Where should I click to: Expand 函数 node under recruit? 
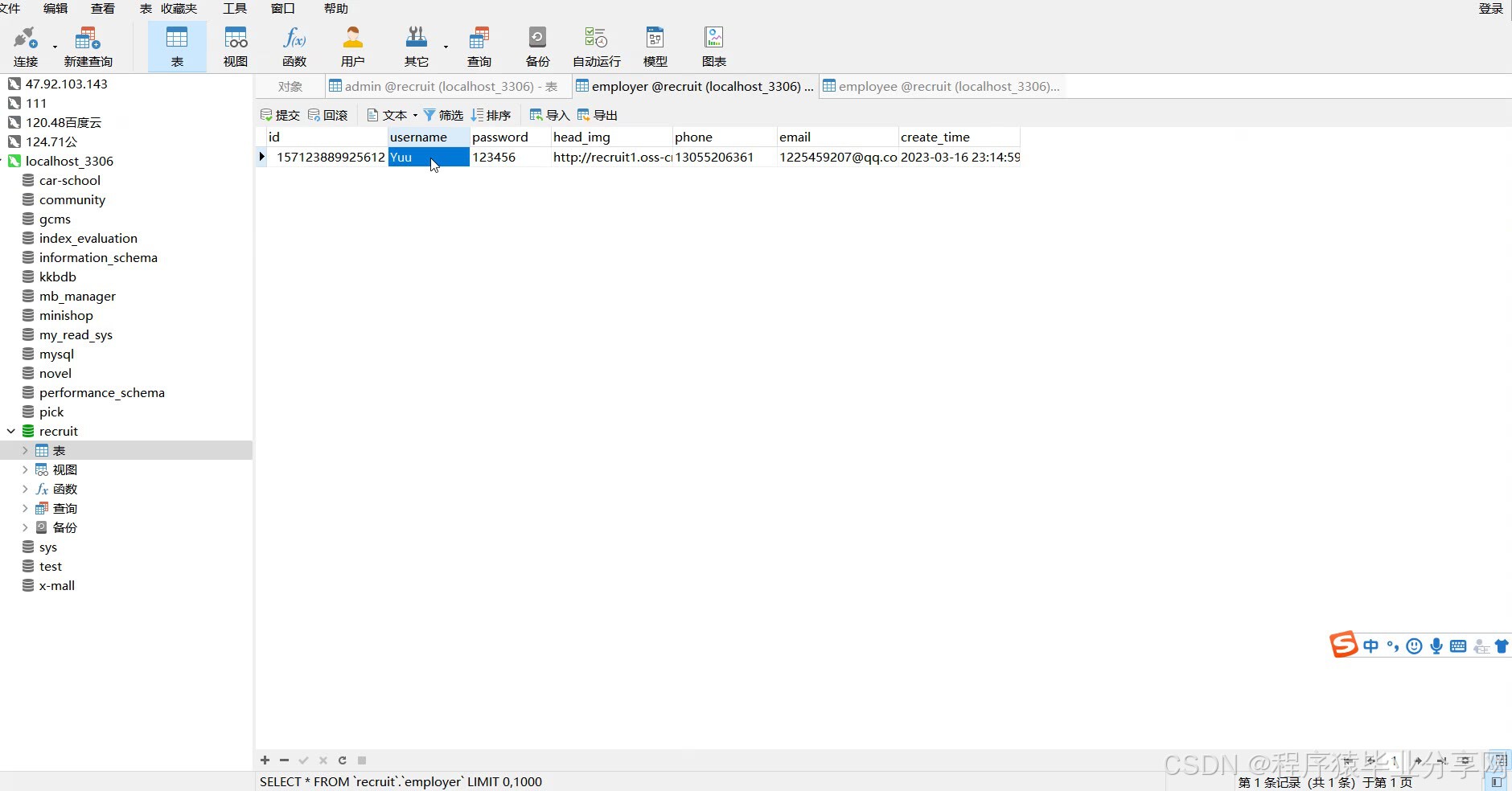pos(25,489)
